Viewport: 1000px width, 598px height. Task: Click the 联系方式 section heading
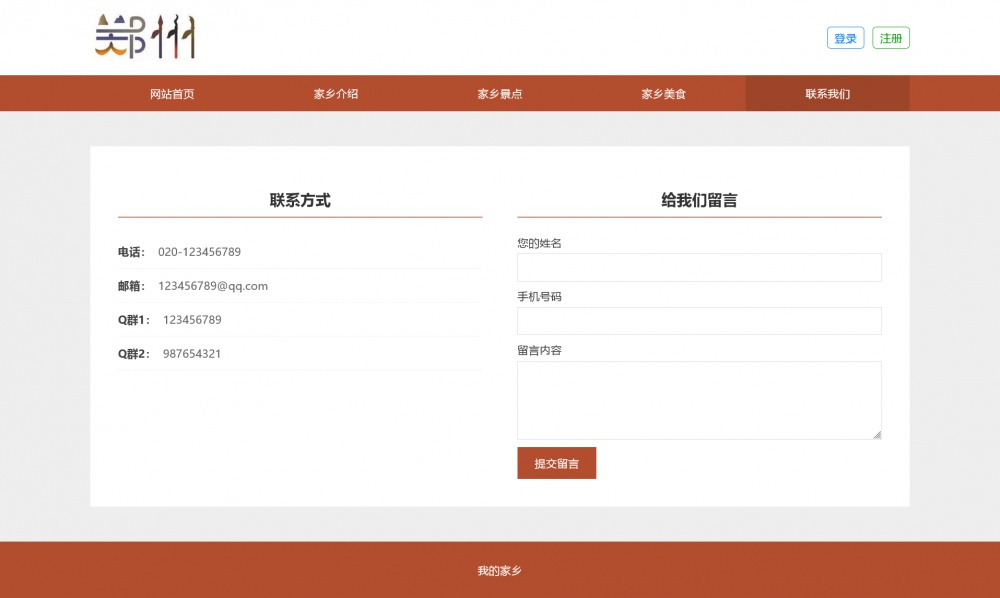300,200
